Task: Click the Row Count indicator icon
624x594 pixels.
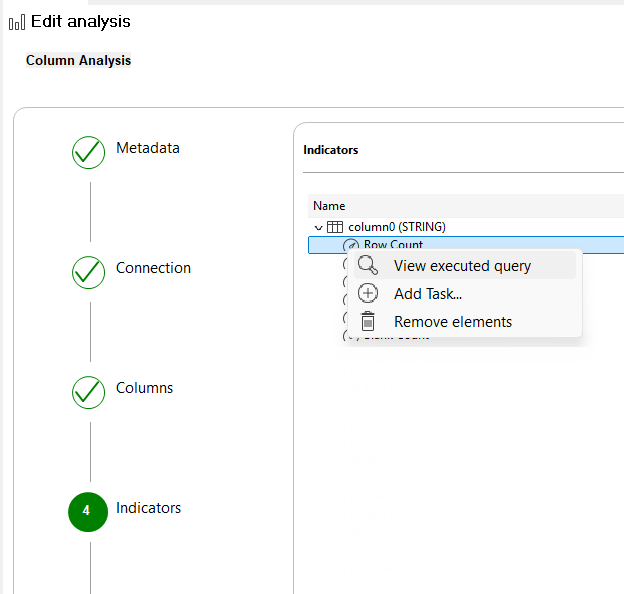Action: pyautogui.click(x=351, y=245)
